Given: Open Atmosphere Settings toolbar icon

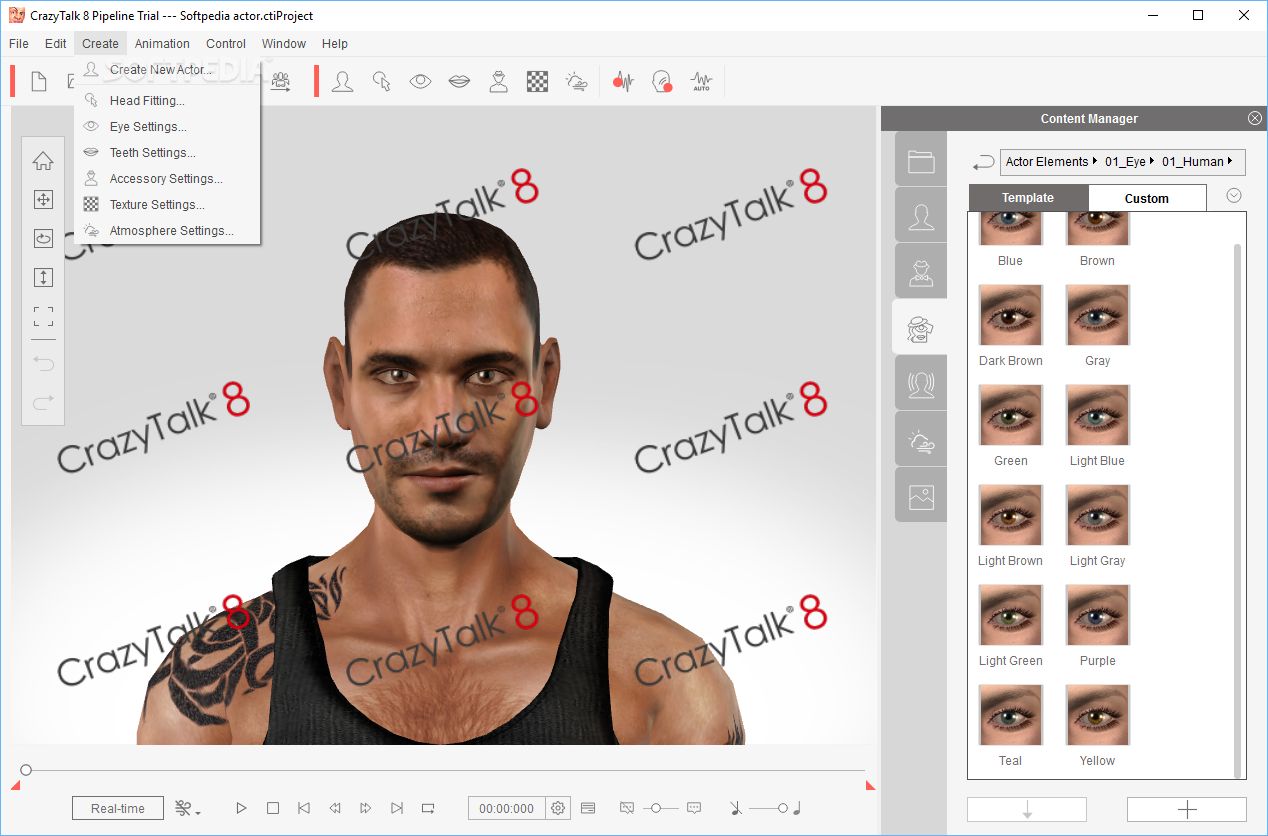Looking at the screenshot, I should (577, 81).
